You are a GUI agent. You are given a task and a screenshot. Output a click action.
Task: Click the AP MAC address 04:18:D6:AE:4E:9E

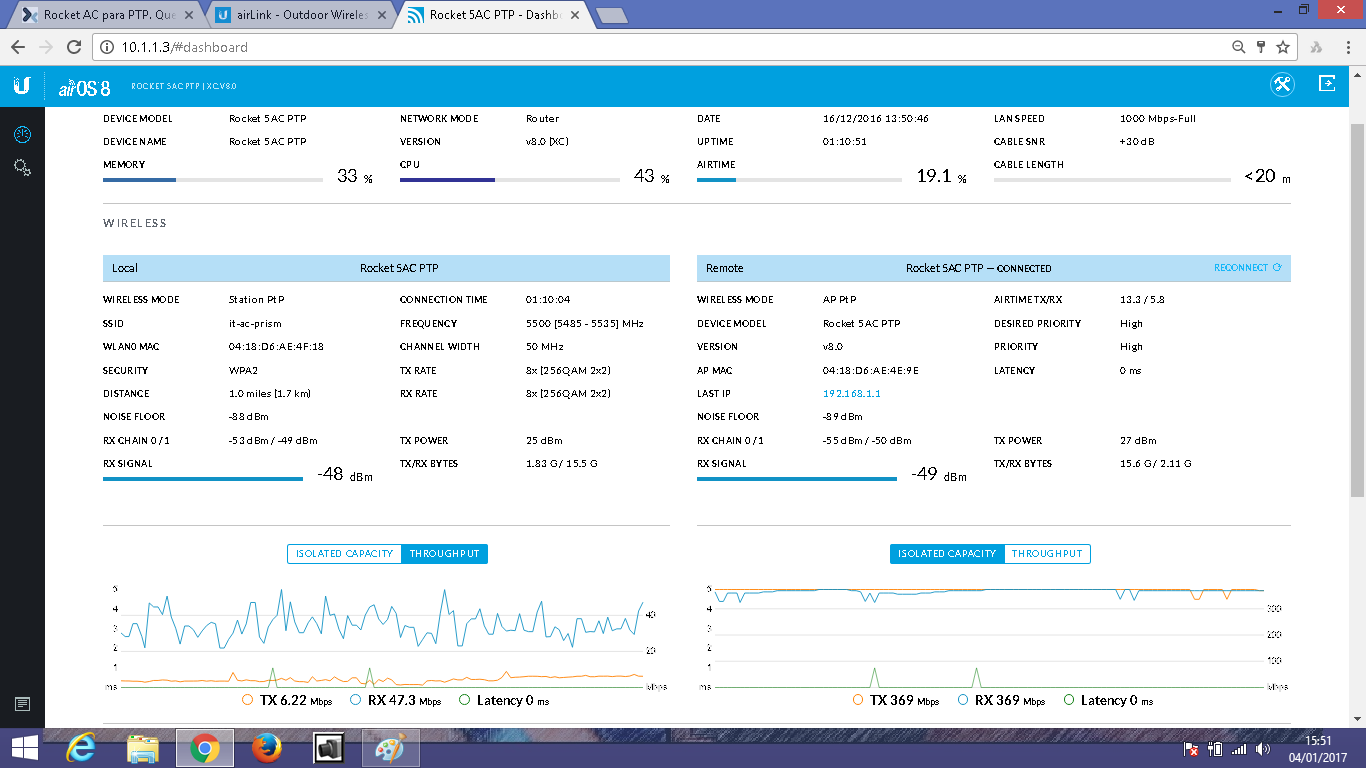[871, 371]
